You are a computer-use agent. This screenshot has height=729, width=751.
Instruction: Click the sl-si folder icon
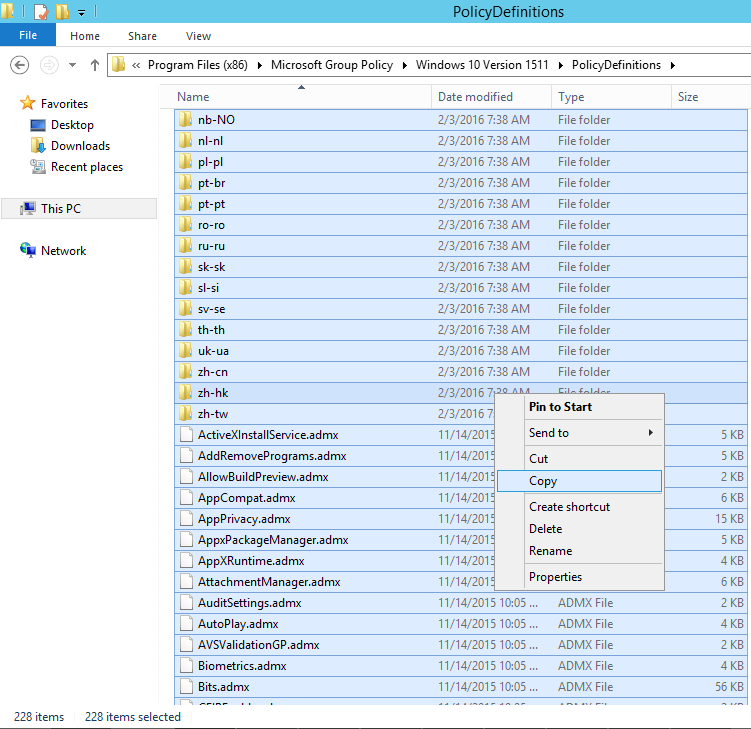(185, 287)
